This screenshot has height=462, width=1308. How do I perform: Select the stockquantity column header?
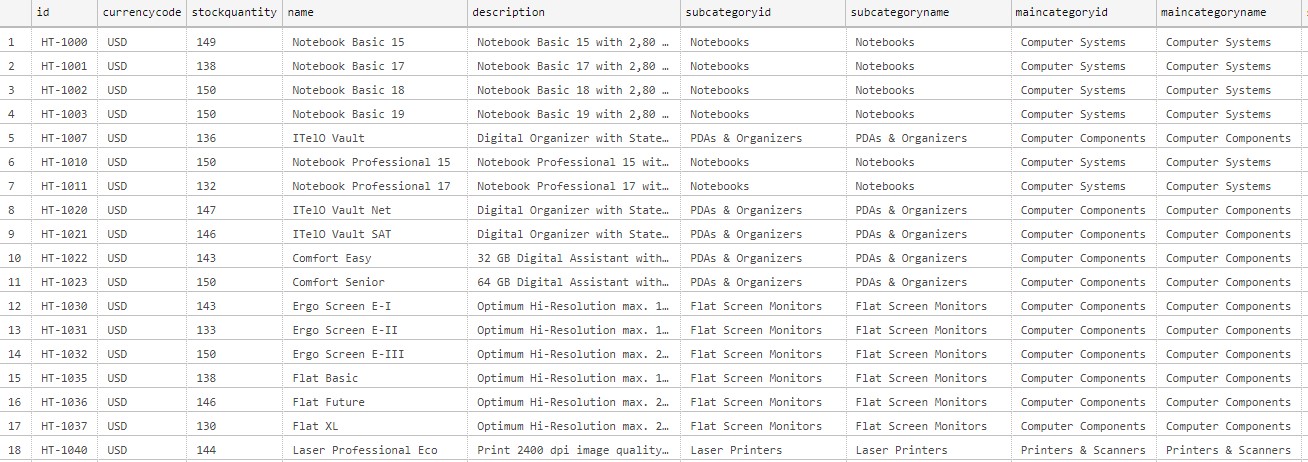234,13
